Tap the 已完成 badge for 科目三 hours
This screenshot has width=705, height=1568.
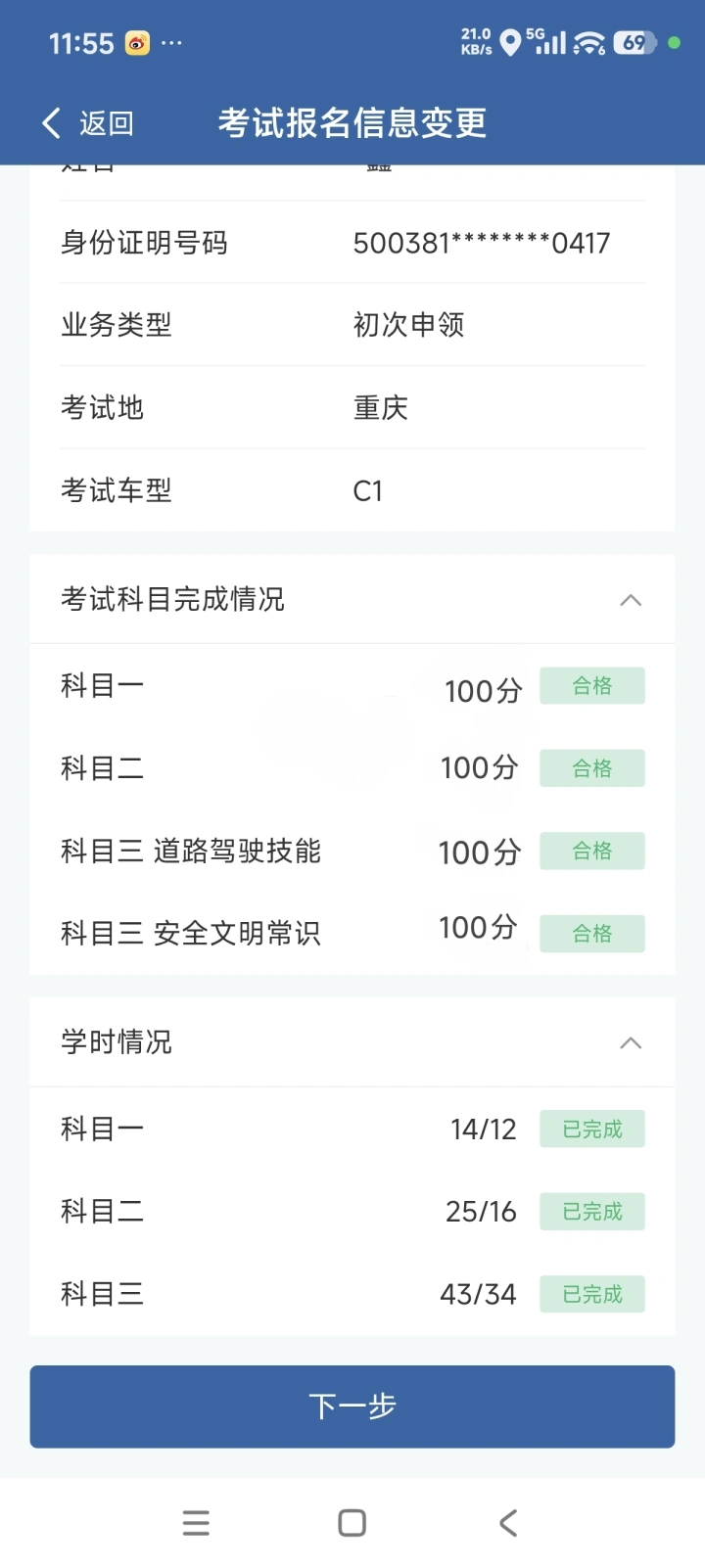[x=592, y=1294]
